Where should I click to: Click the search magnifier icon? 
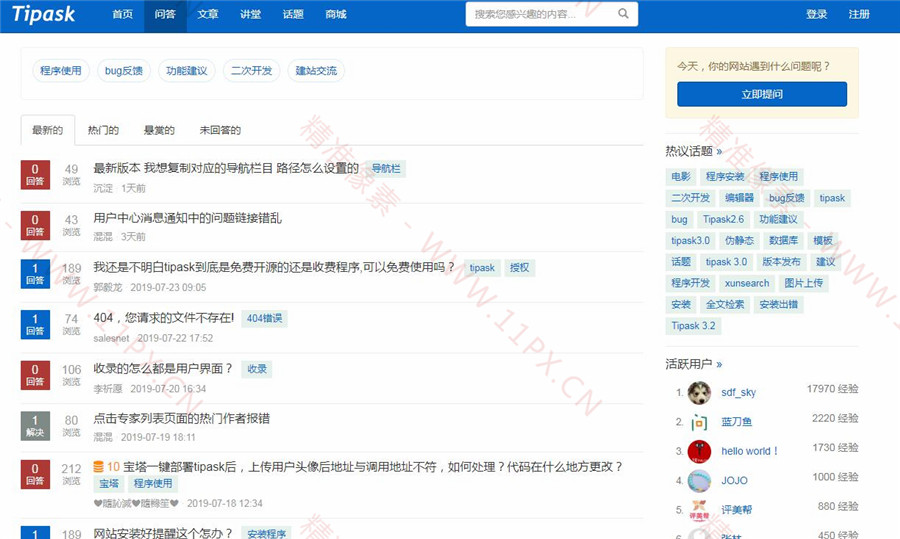(x=623, y=14)
